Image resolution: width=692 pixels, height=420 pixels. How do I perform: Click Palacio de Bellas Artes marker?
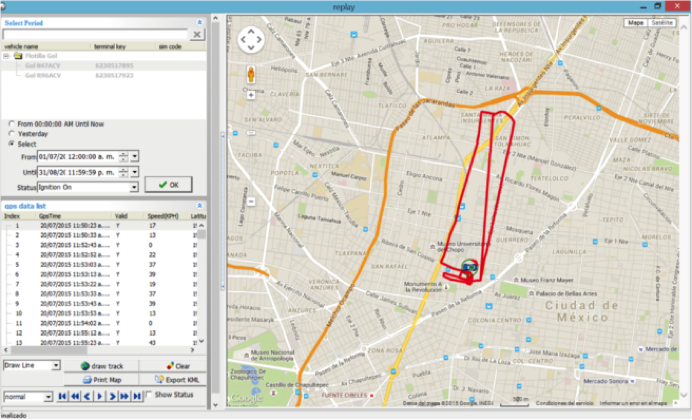tap(531, 293)
